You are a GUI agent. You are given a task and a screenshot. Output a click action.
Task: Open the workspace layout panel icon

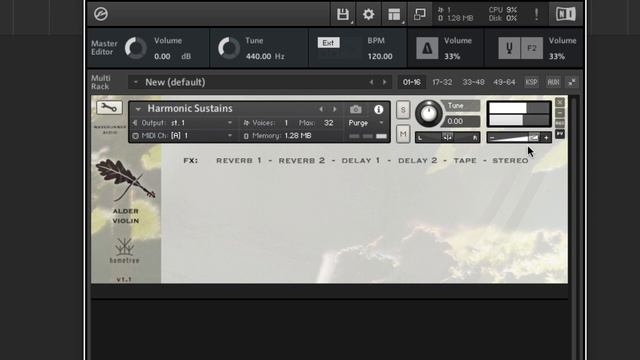tap(394, 14)
